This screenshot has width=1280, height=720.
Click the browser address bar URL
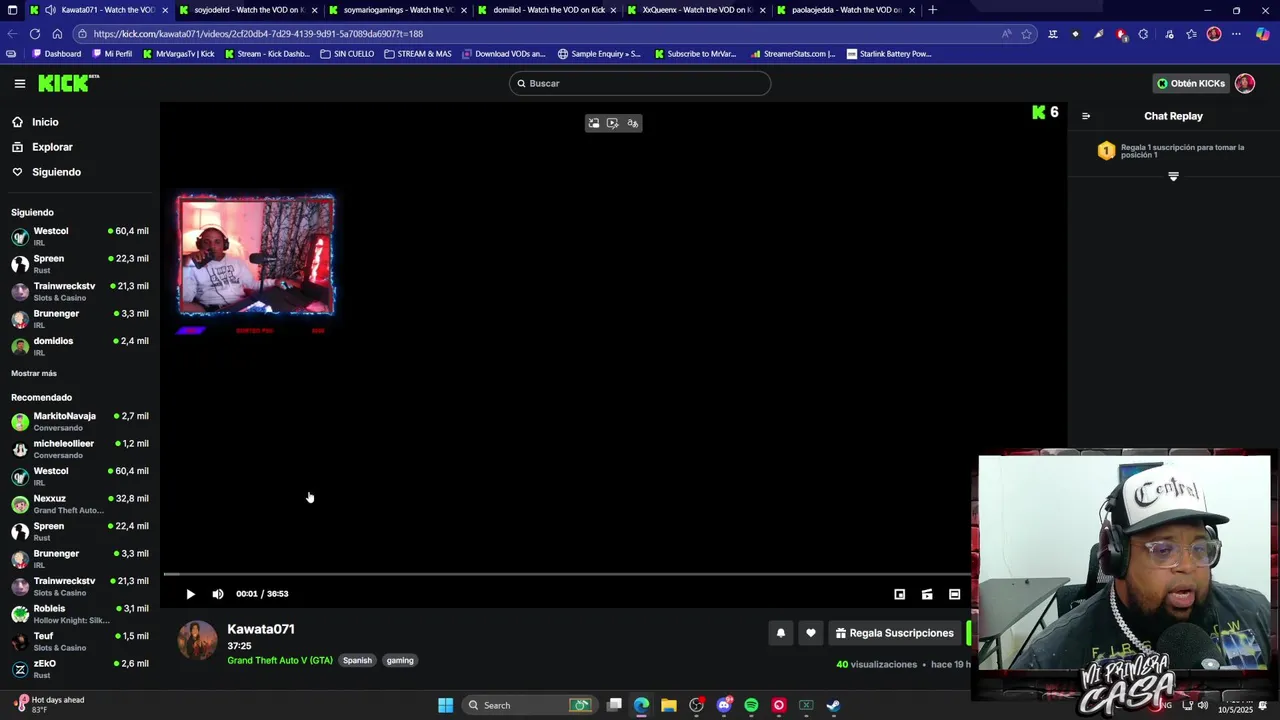[x=258, y=34]
